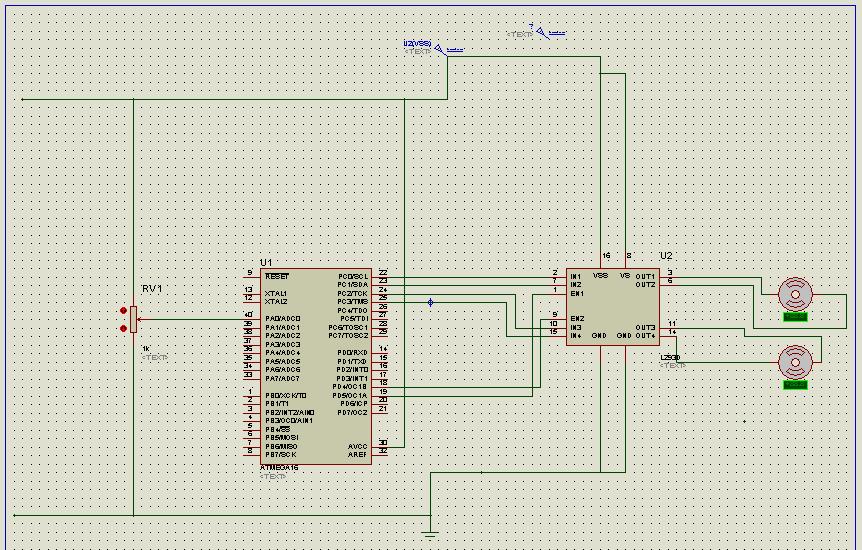862x550 pixels.
Task: Click the RV1 reference label
Action: pos(152,289)
